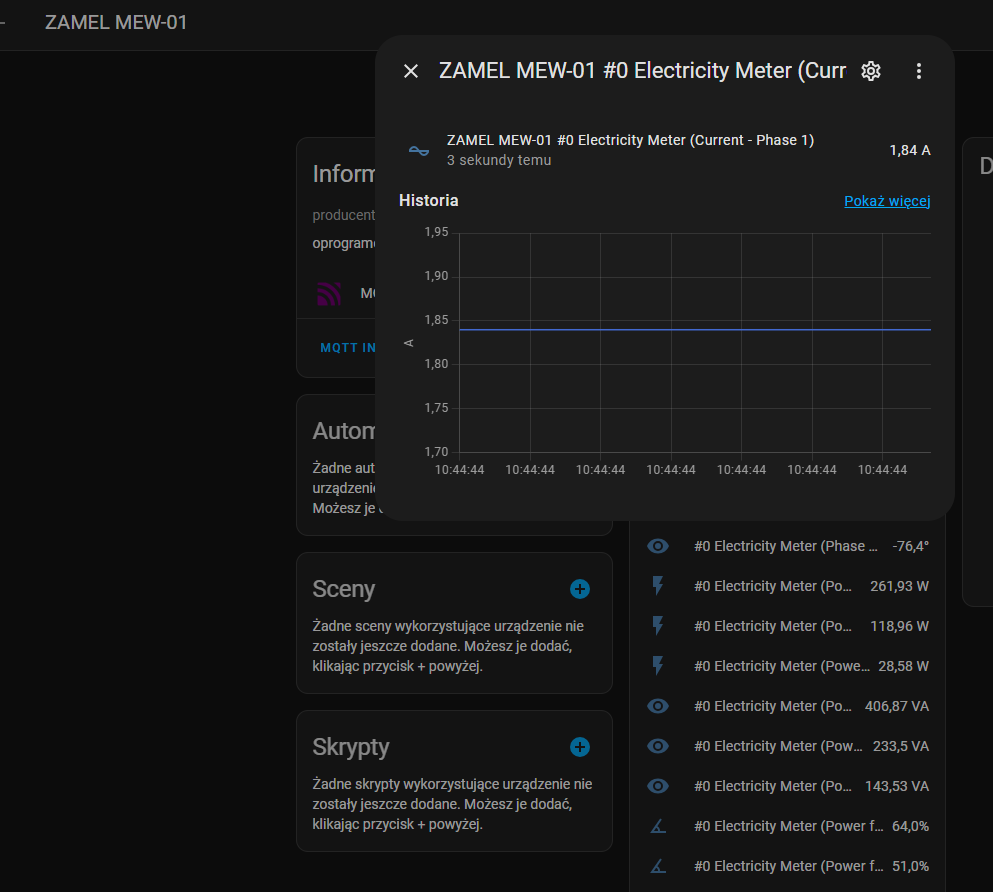Click the eye icon beside 143,53 VA
The width and height of the screenshot is (993, 892).
coord(658,786)
